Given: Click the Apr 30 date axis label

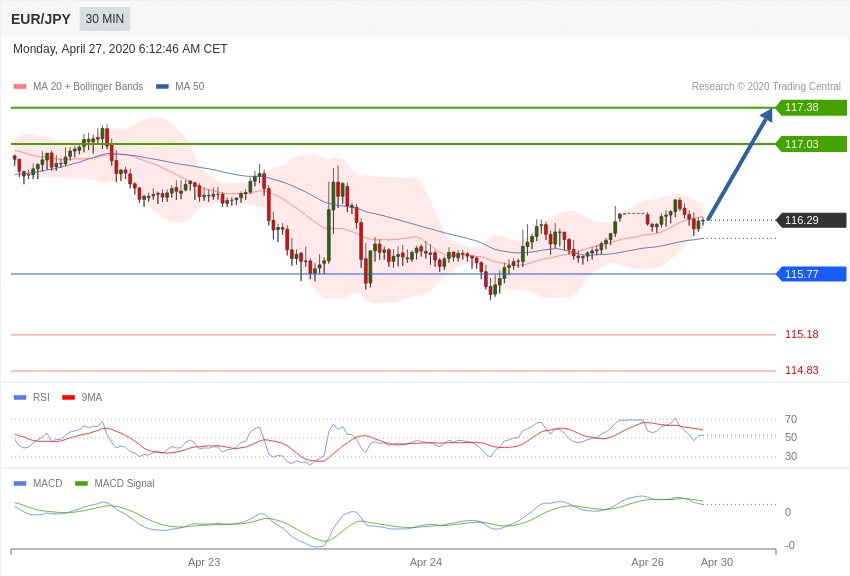Looking at the screenshot, I should tap(717, 562).
